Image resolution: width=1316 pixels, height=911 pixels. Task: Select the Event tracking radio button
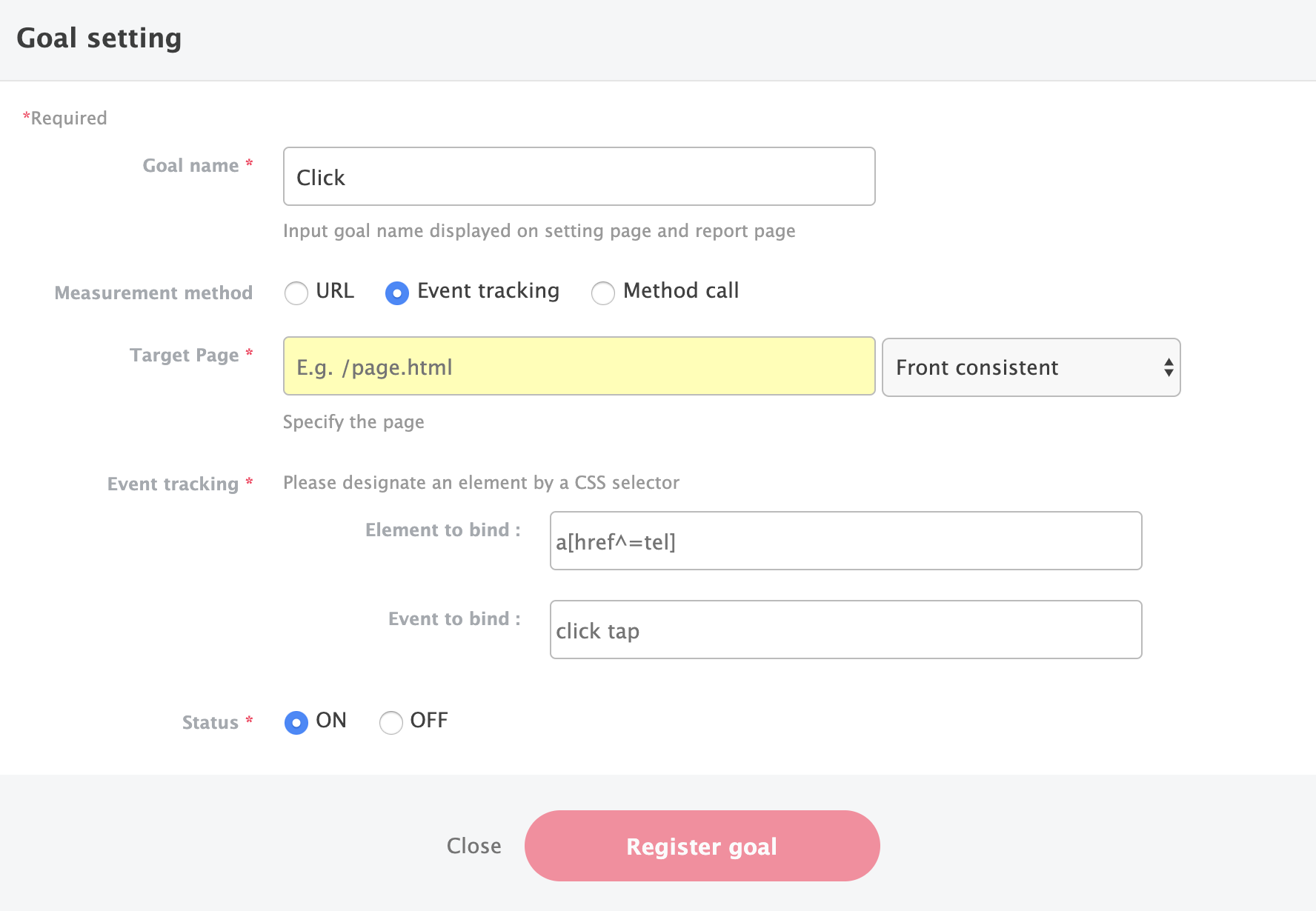point(397,293)
